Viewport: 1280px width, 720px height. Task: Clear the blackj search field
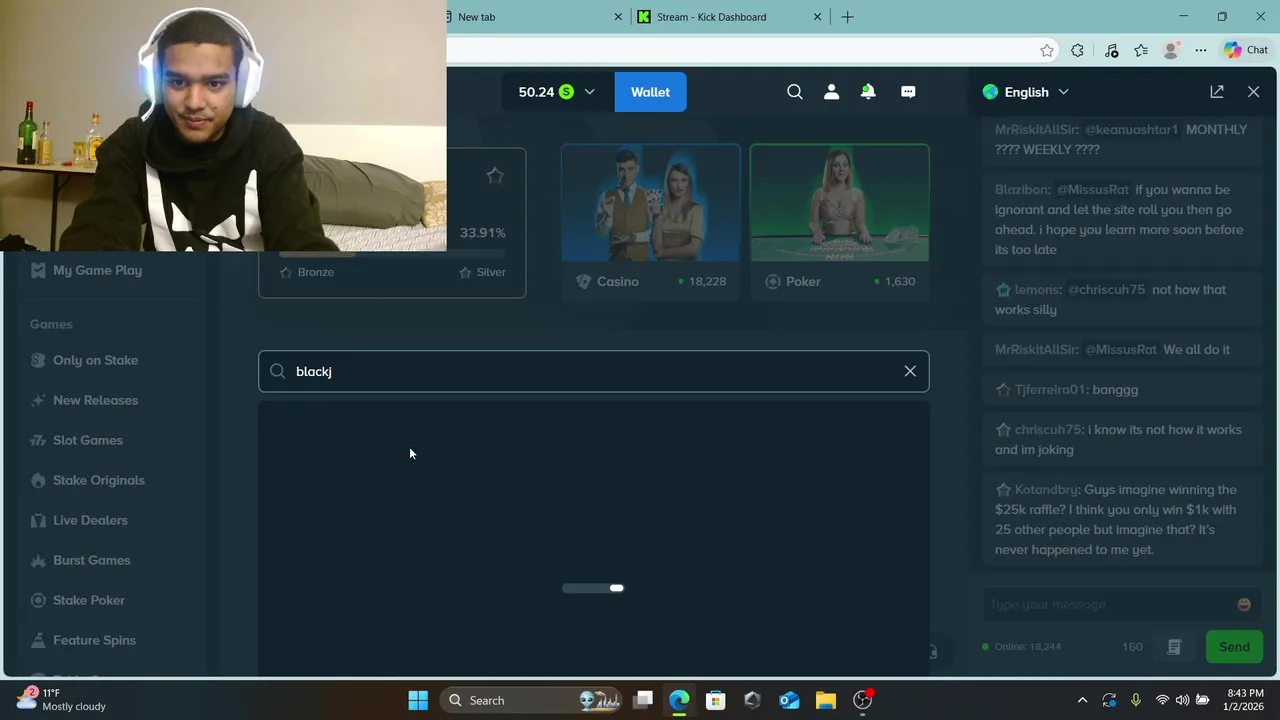click(x=910, y=371)
